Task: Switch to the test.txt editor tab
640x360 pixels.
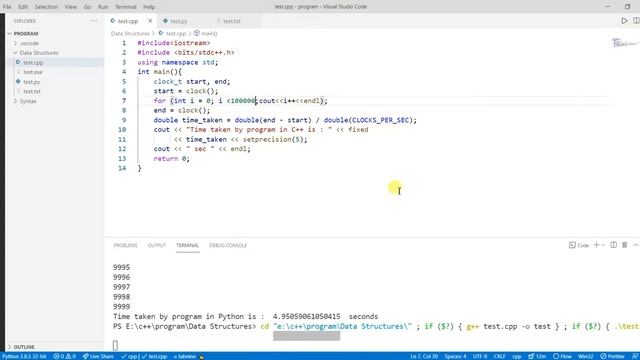Action: (231, 21)
